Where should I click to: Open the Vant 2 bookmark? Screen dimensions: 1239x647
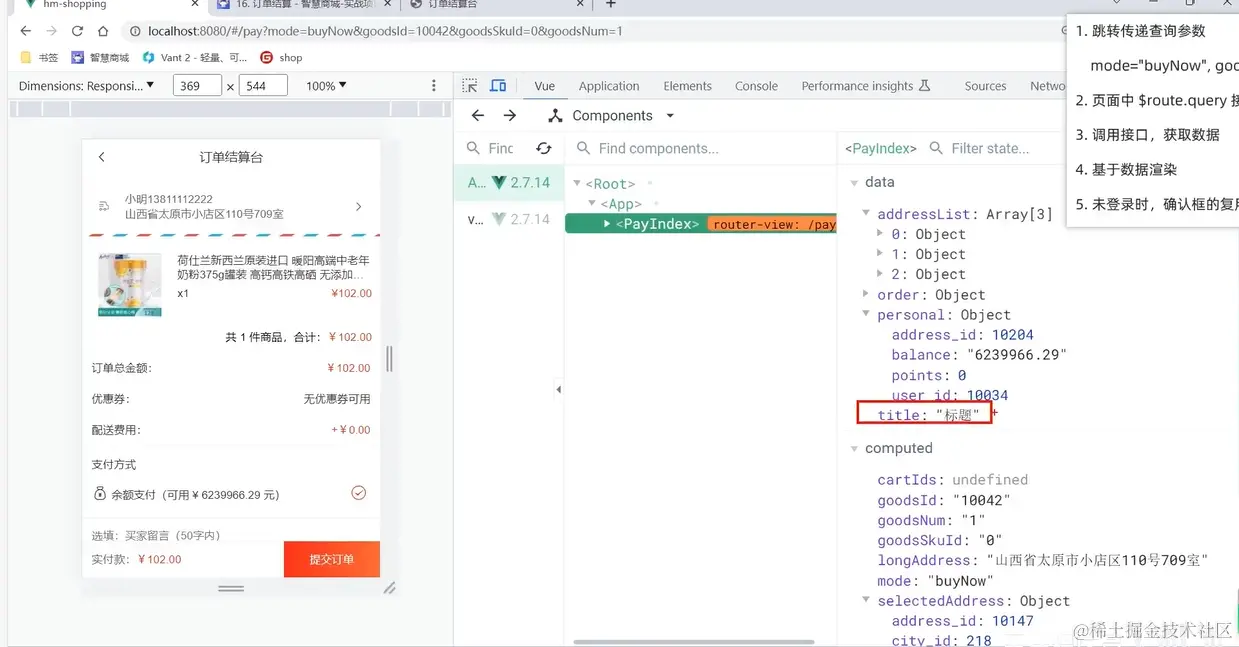(195, 57)
